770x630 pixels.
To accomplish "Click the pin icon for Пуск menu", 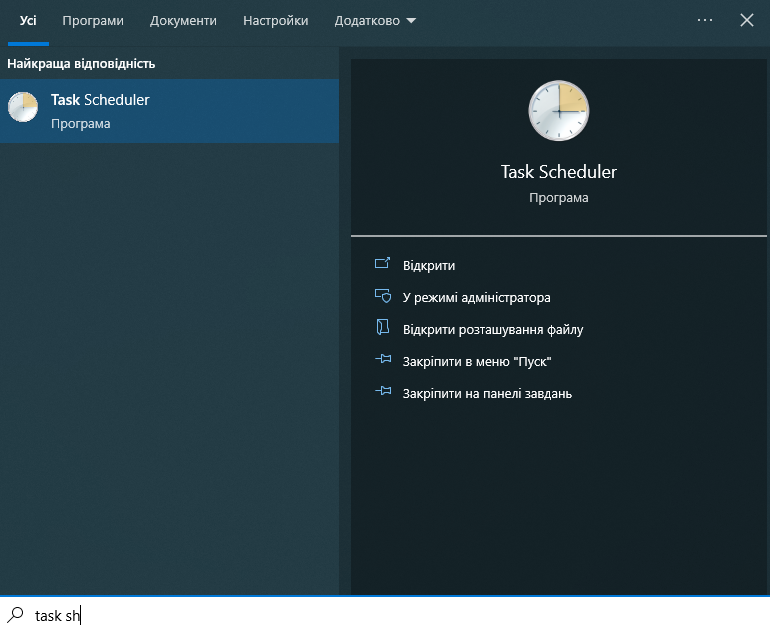I will [x=383, y=359].
